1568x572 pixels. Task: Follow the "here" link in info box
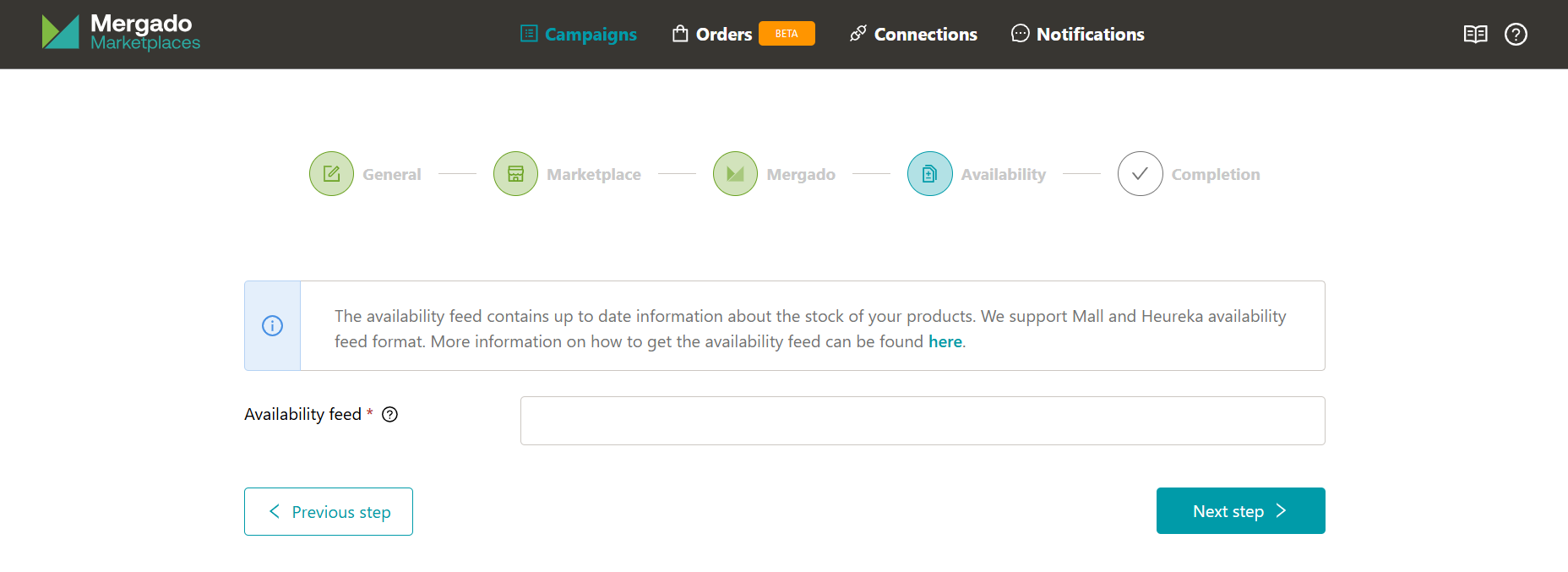[x=945, y=341]
